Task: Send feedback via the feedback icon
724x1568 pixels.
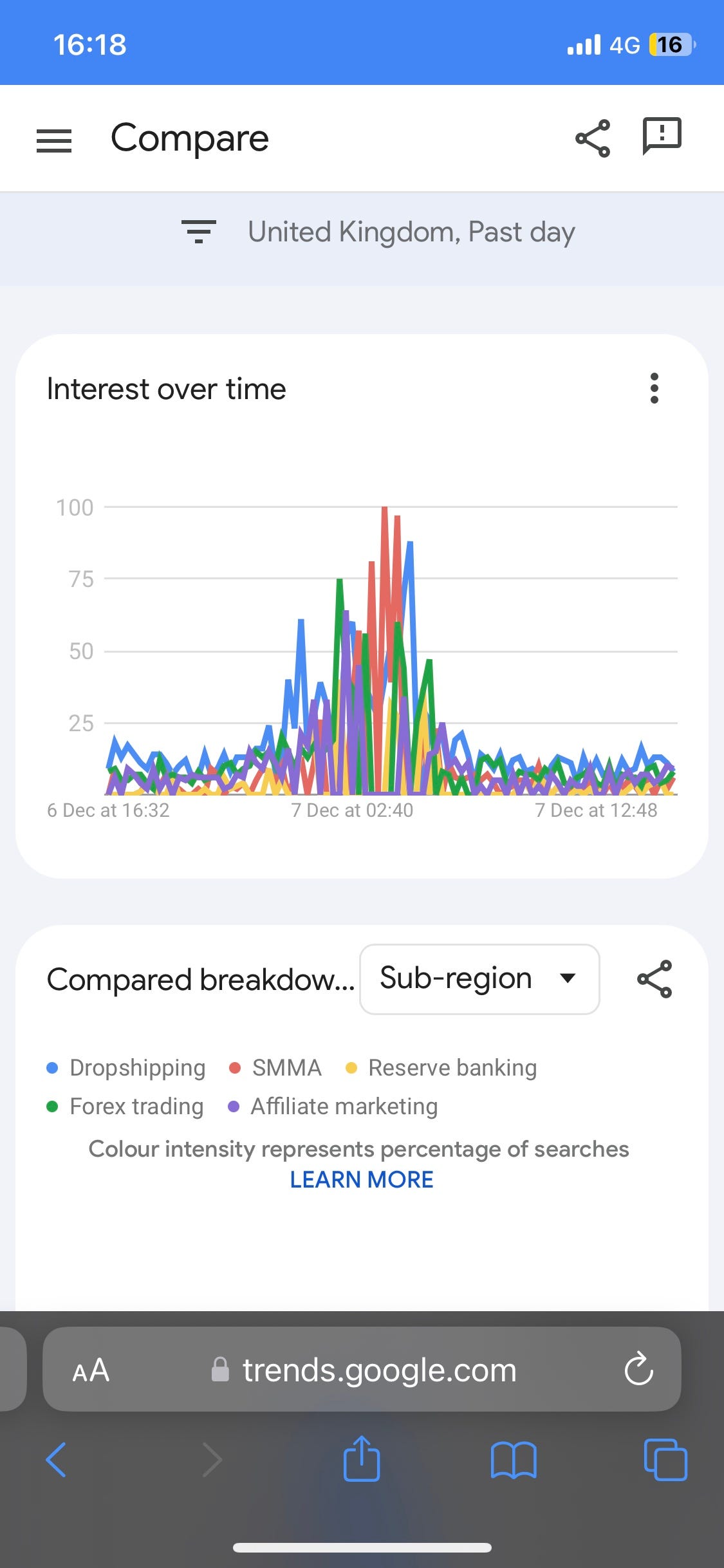Action: (660, 136)
